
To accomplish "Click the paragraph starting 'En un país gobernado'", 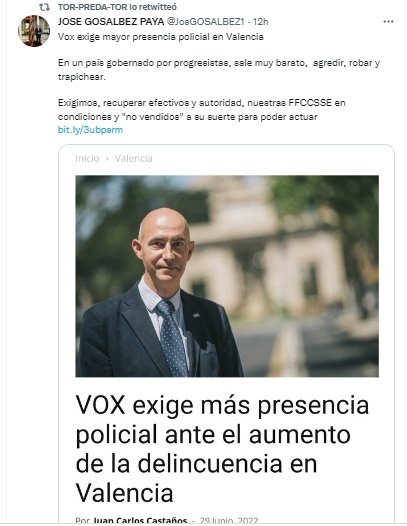I will click(219, 70).
